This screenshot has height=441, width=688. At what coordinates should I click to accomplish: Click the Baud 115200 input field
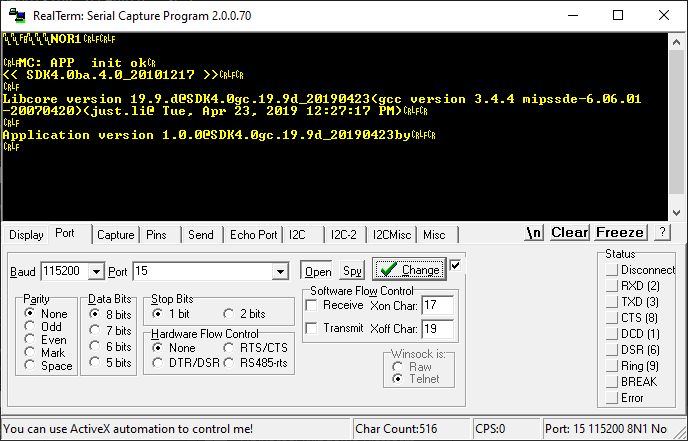click(x=64, y=272)
